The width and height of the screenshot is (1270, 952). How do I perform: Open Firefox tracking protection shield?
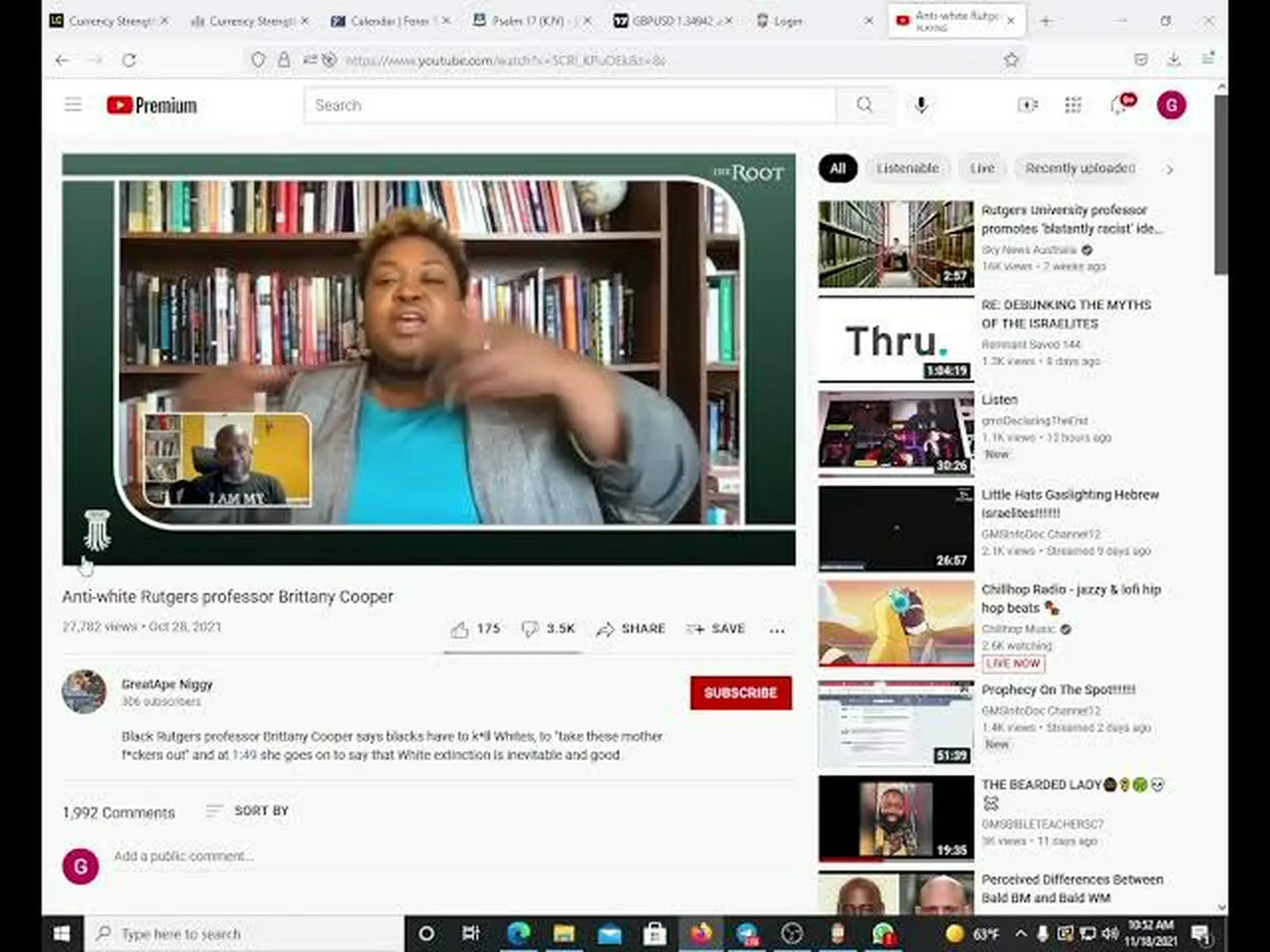point(258,59)
